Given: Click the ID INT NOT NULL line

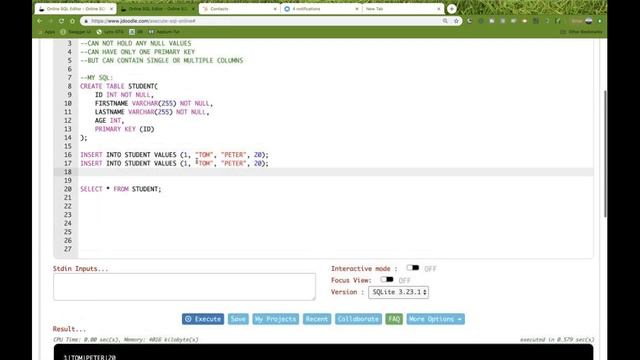Looking at the screenshot, I should pyautogui.click(x=124, y=95).
